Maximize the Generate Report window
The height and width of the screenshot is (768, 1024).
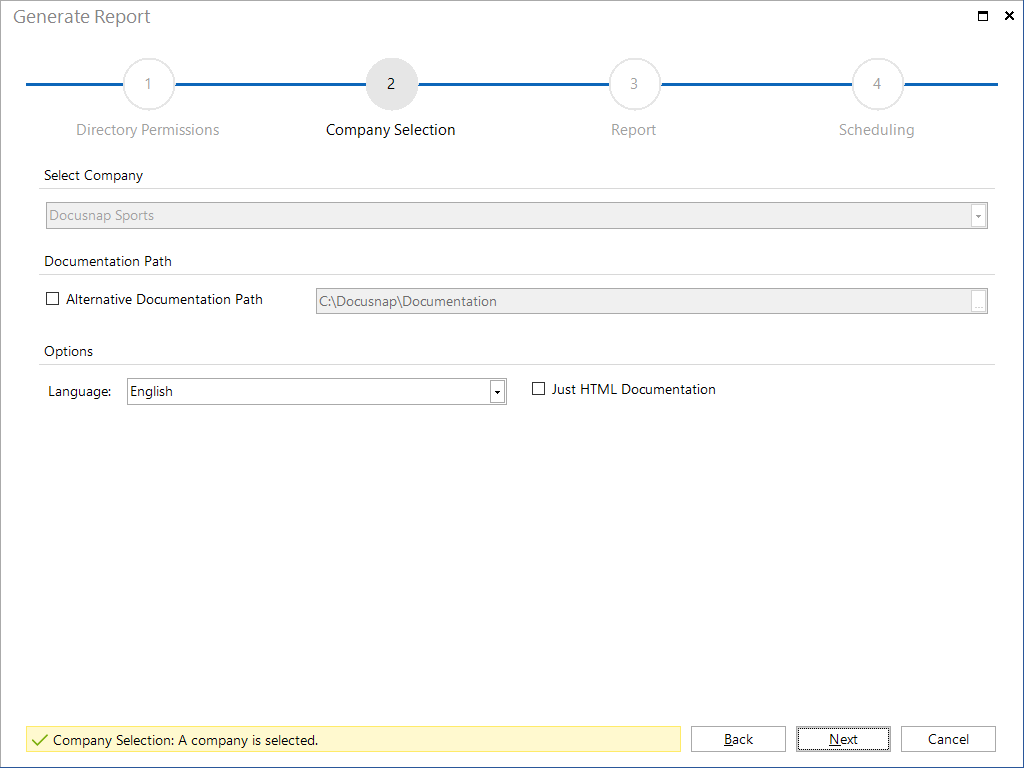coord(983,16)
